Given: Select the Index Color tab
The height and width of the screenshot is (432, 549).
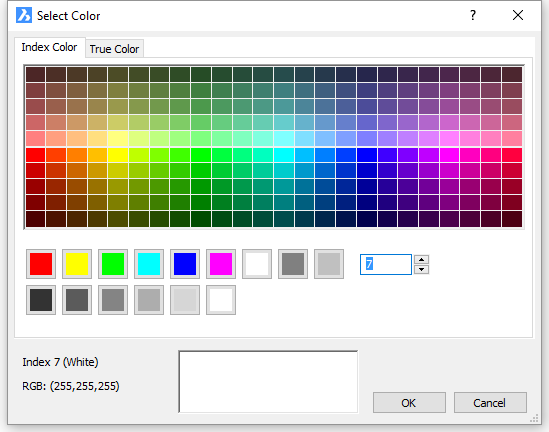Looking at the screenshot, I should [x=49, y=47].
